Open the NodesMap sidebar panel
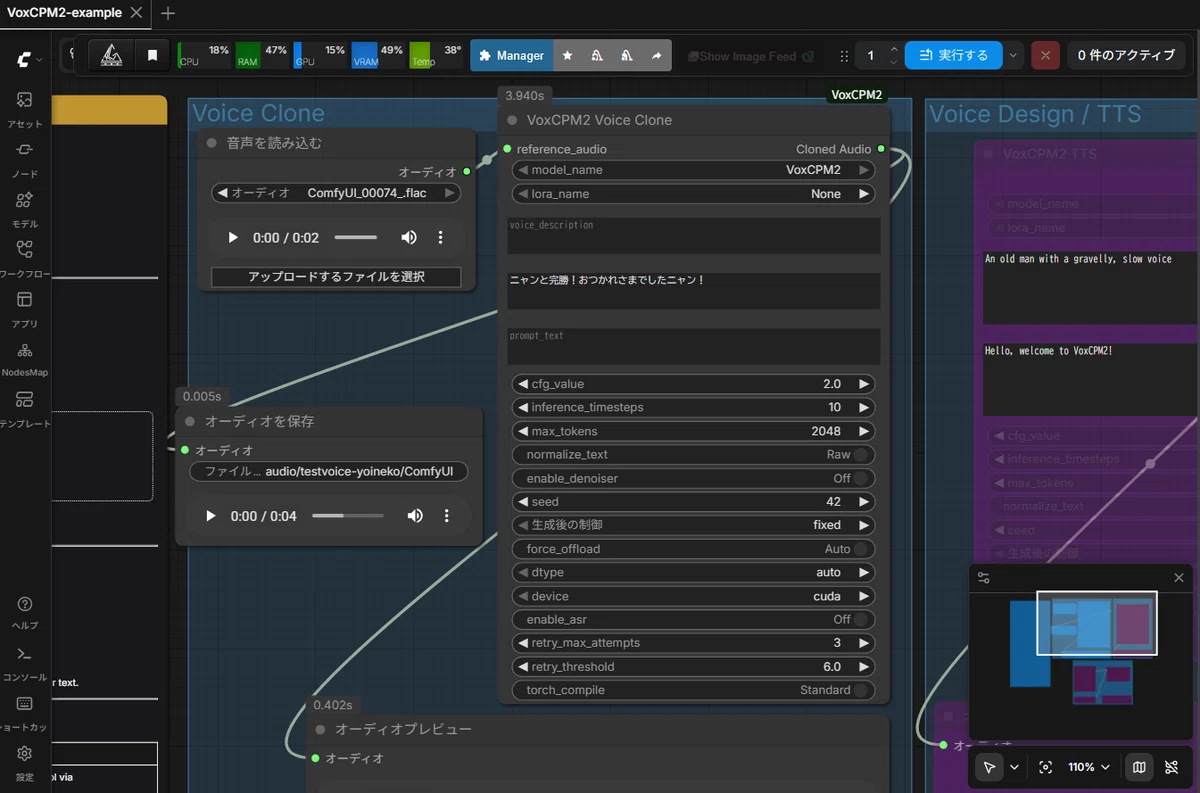The image size is (1200, 793). point(25,358)
